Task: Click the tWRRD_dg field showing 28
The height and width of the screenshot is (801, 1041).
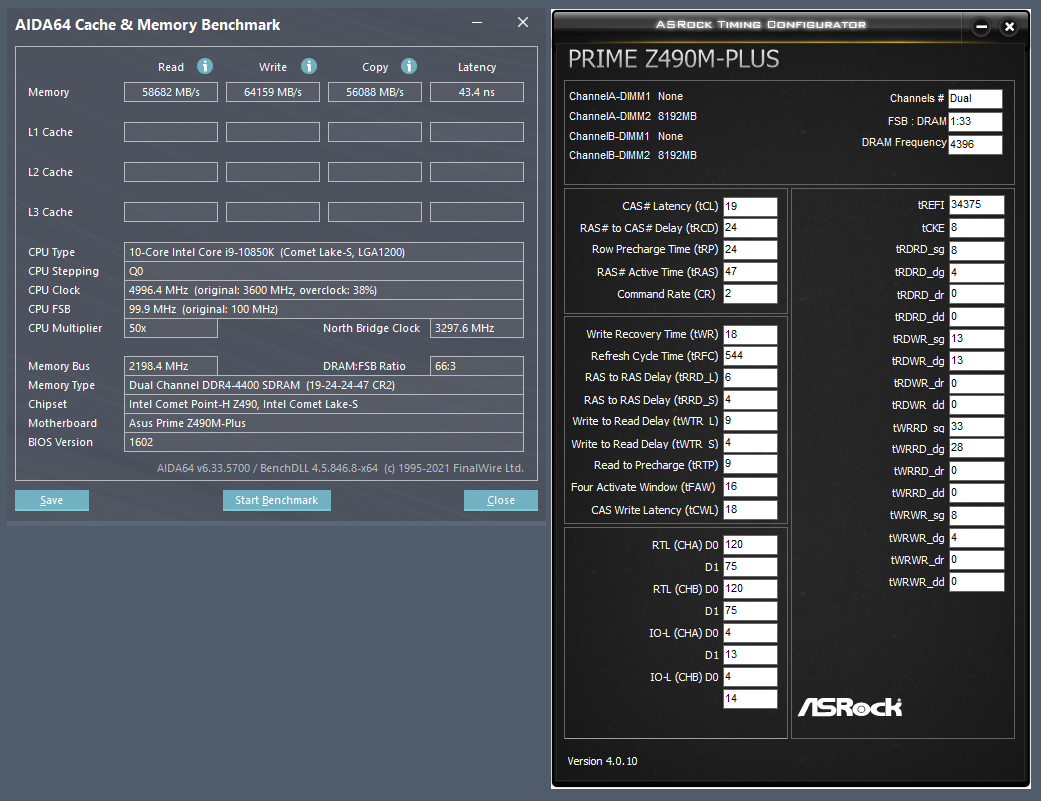Action: click(x=977, y=448)
